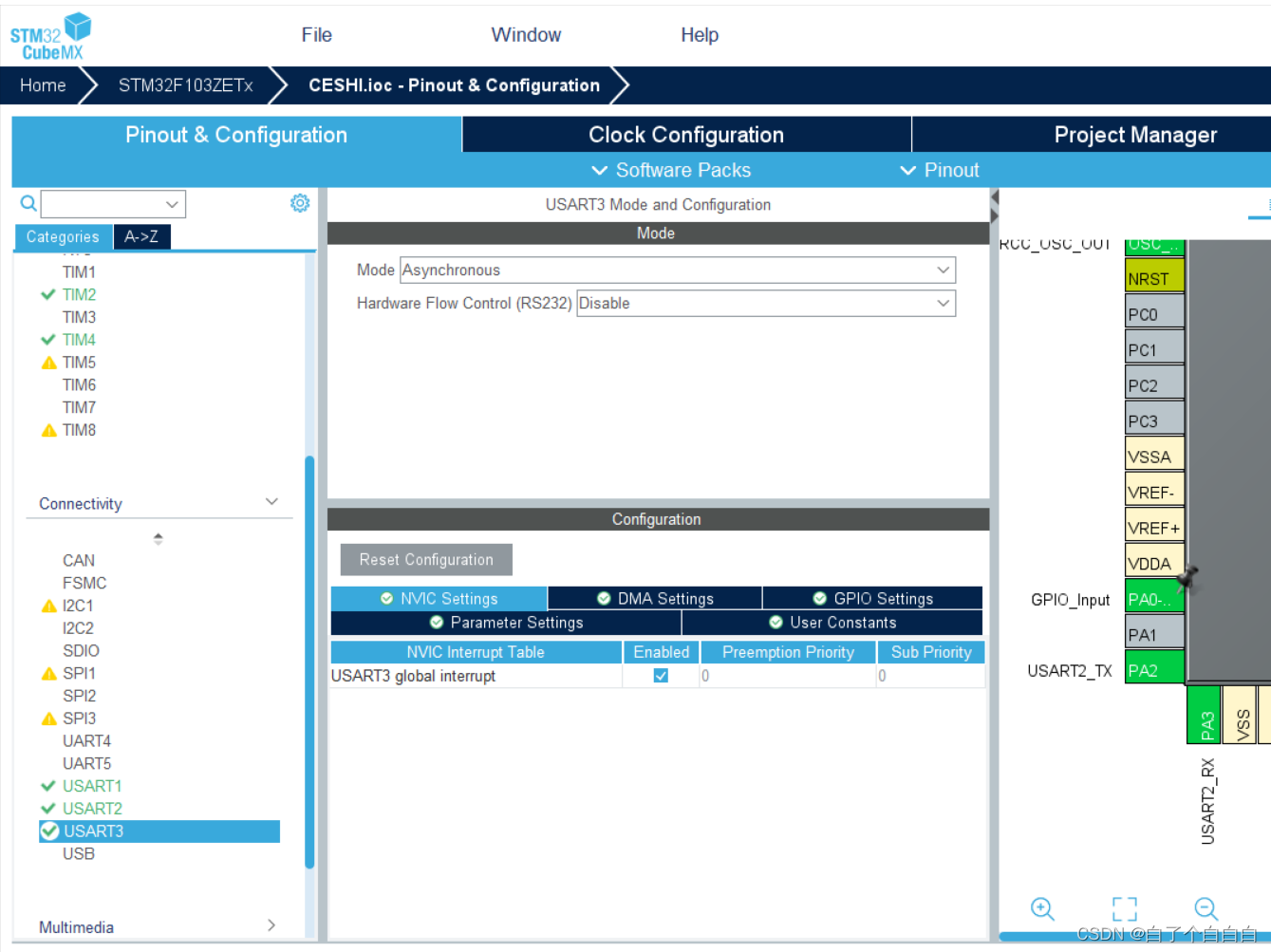Expand the Multimedia category
Screen dimensions: 1271x952
(271, 925)
